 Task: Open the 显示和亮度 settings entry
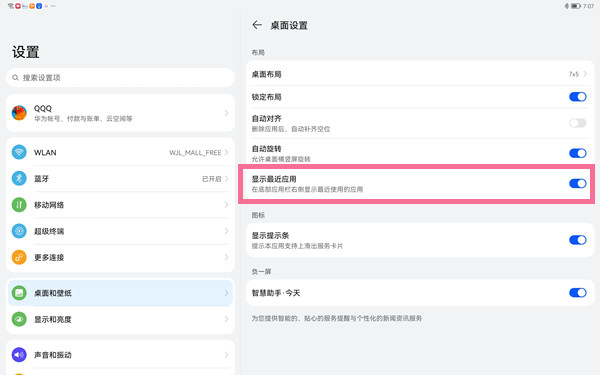coord(120,319)
